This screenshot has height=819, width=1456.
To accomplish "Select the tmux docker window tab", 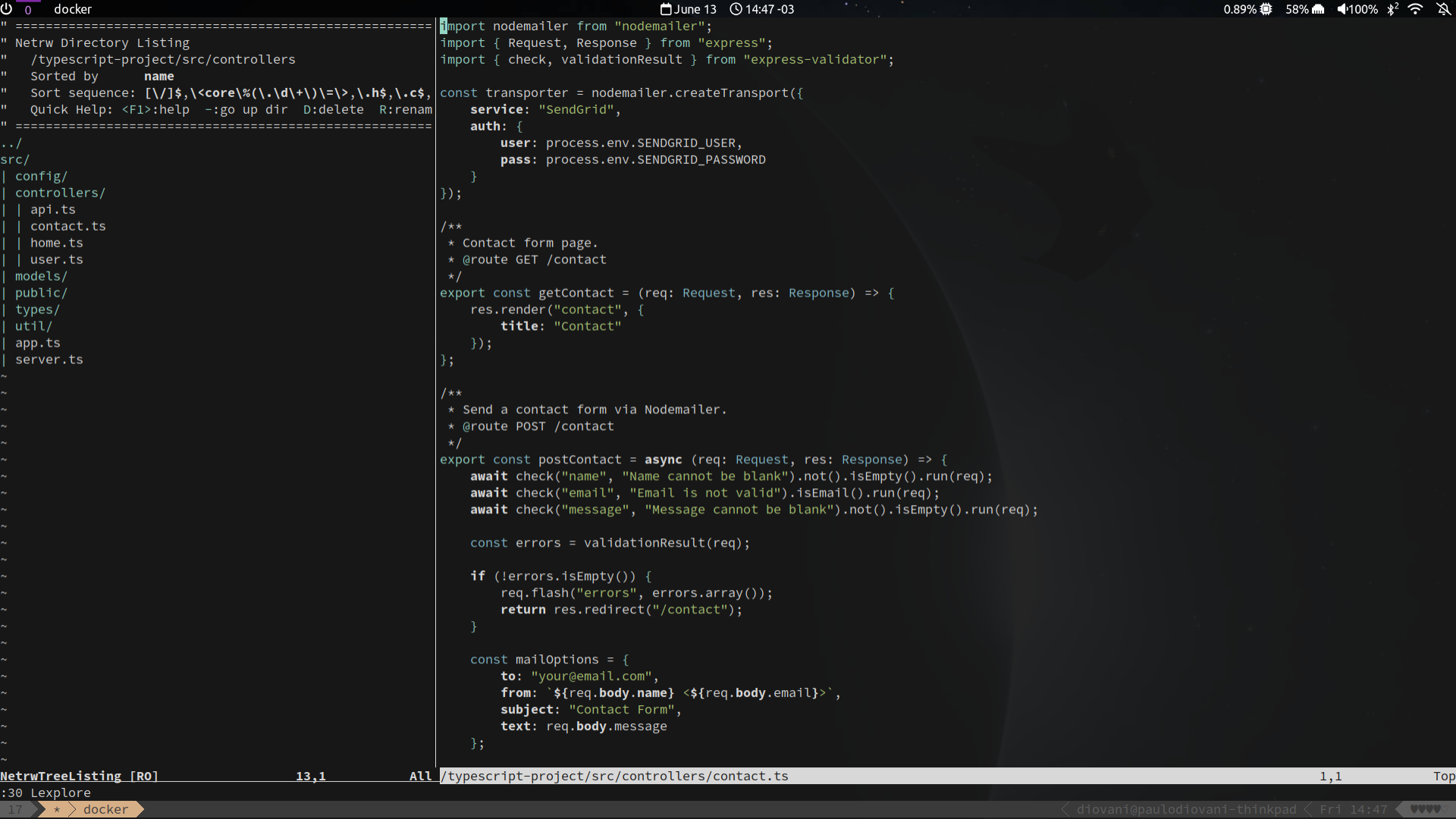I will (106, 810).
